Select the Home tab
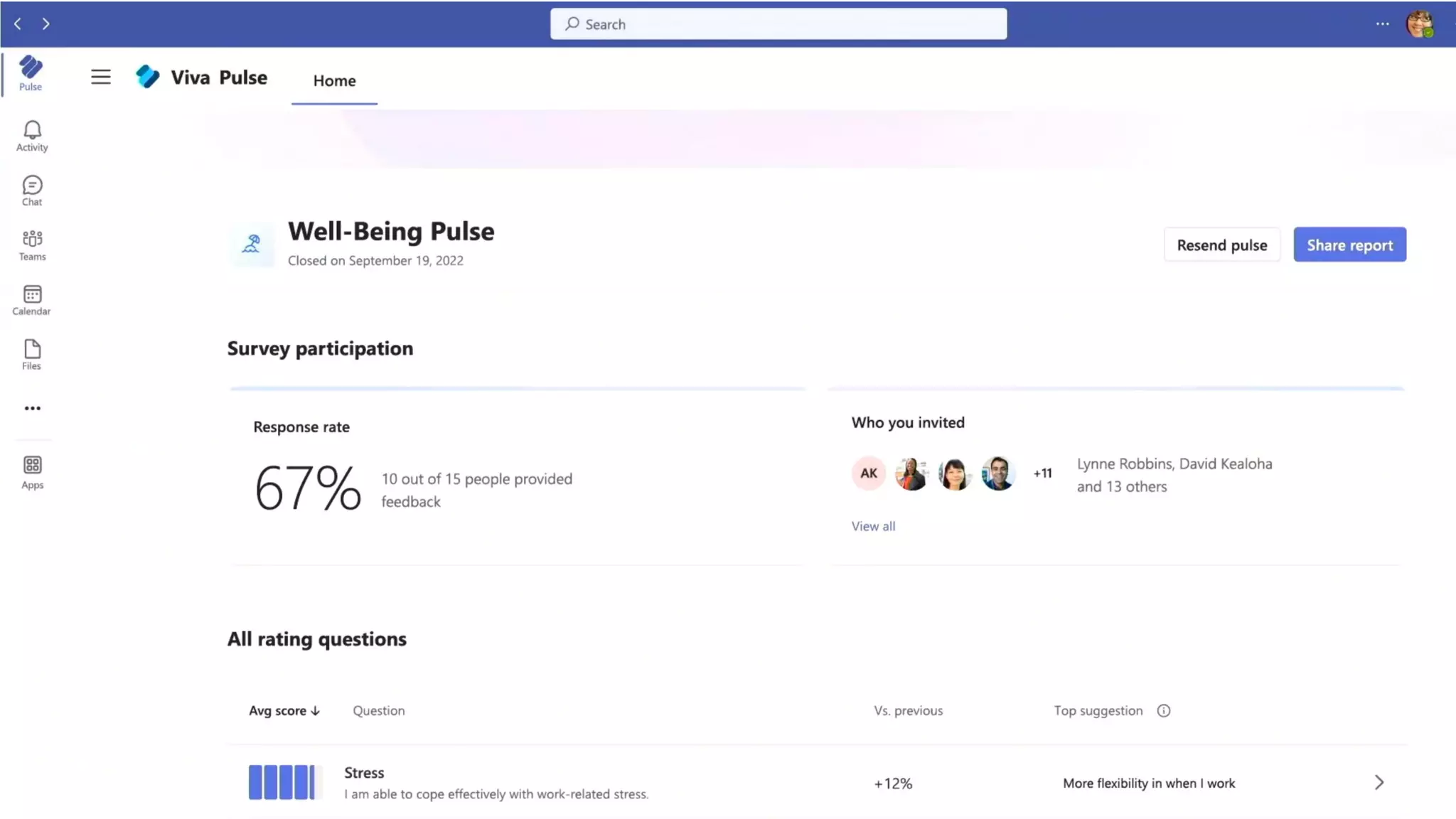This screenshot has height=819, width=1456. 334,80
